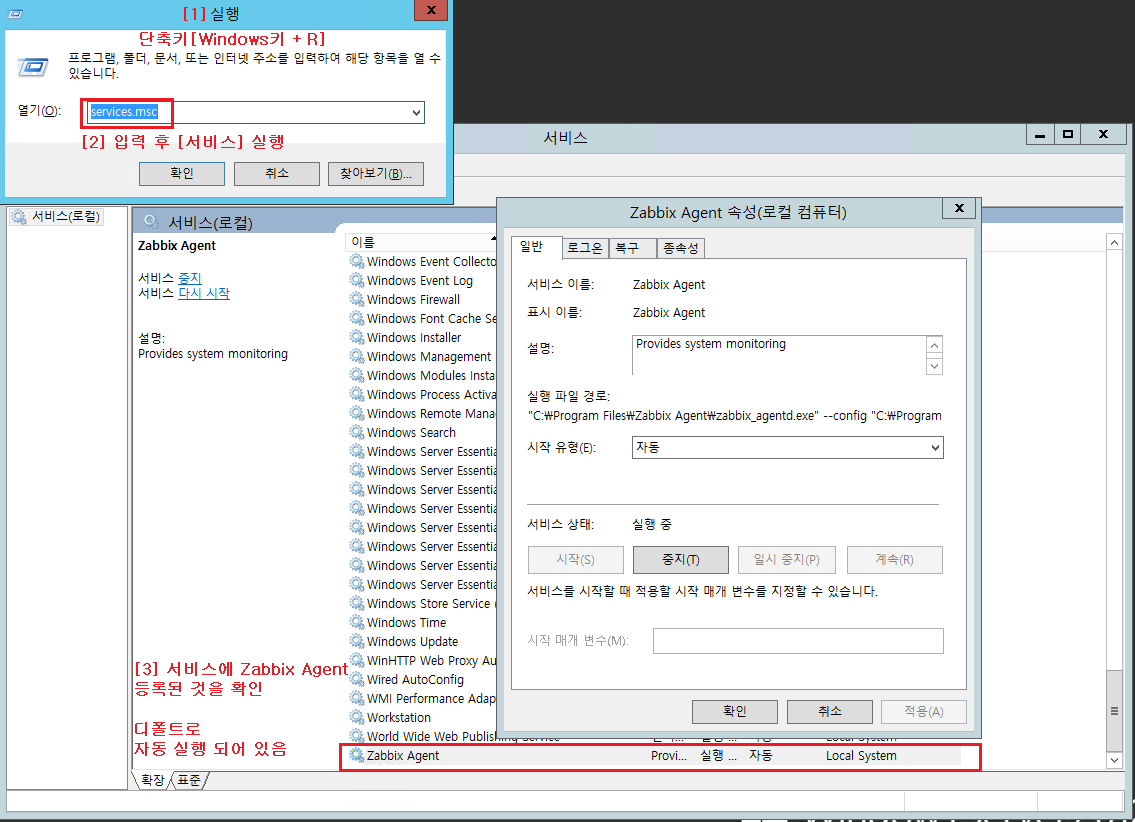Screen dimensions: 1135x822
Task: Click gear icon beside Windows Remote Management
Action: point(357,413)
